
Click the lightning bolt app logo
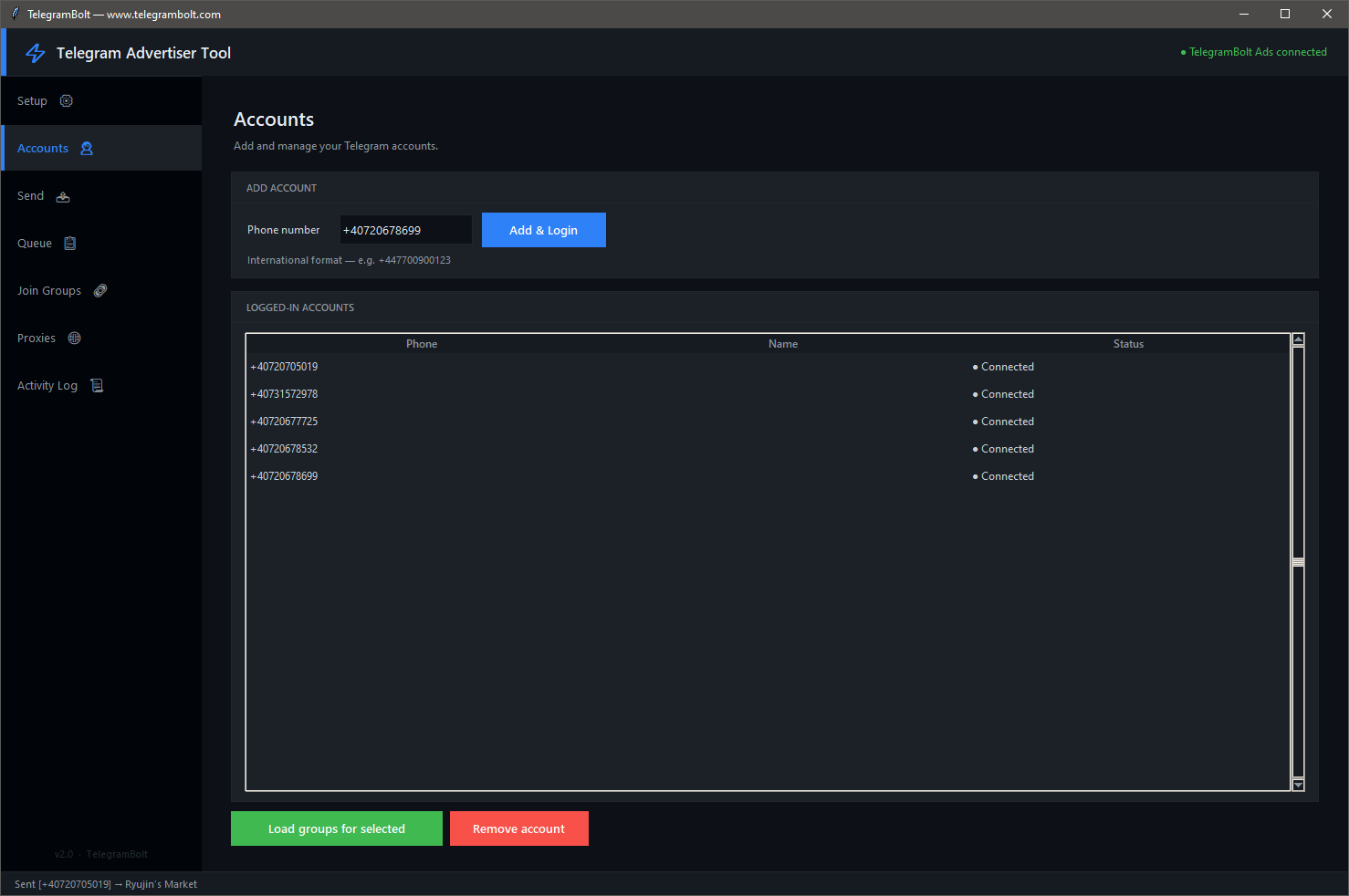[x=36, y=53]
